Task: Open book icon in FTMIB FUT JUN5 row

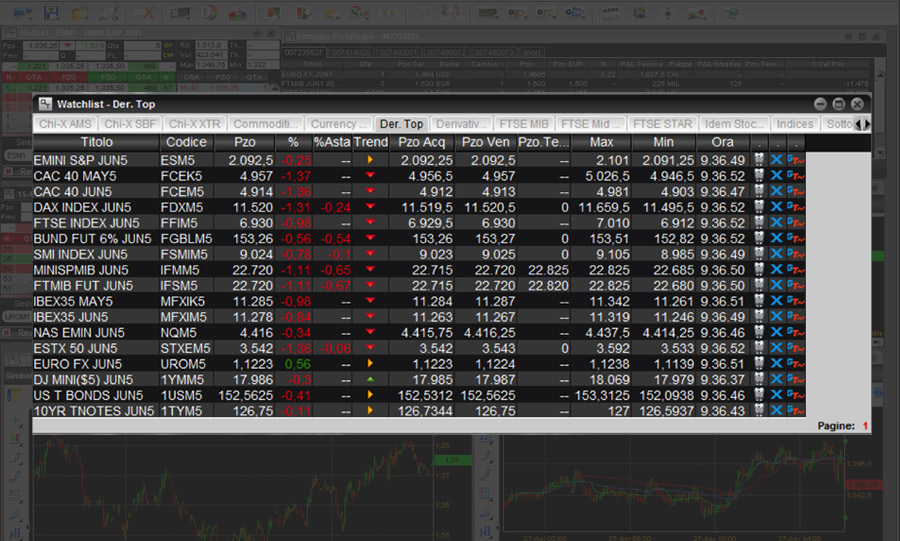Action: [x=759, y=285]
